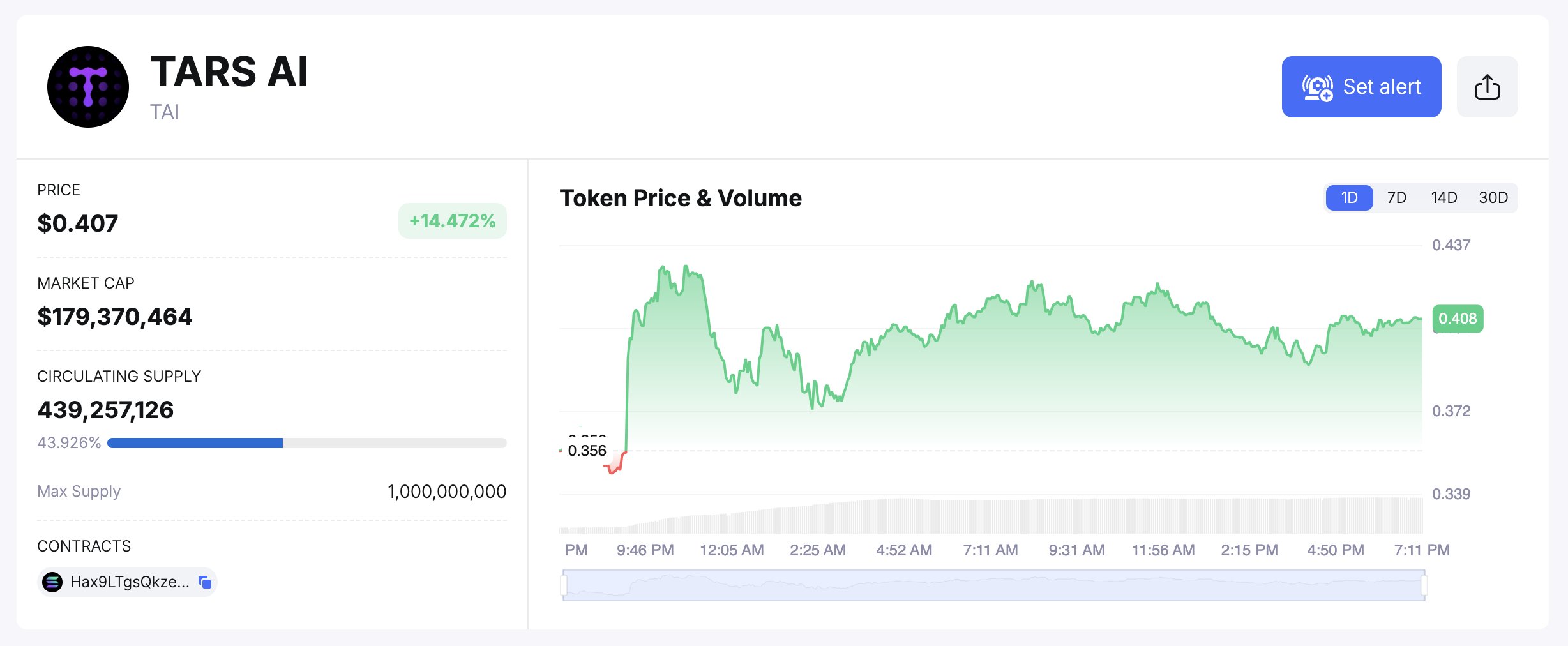The image size is (1568, 646).
Task: Click the Hax9LTgsQkze... contract address
Action: click(130, 582)
